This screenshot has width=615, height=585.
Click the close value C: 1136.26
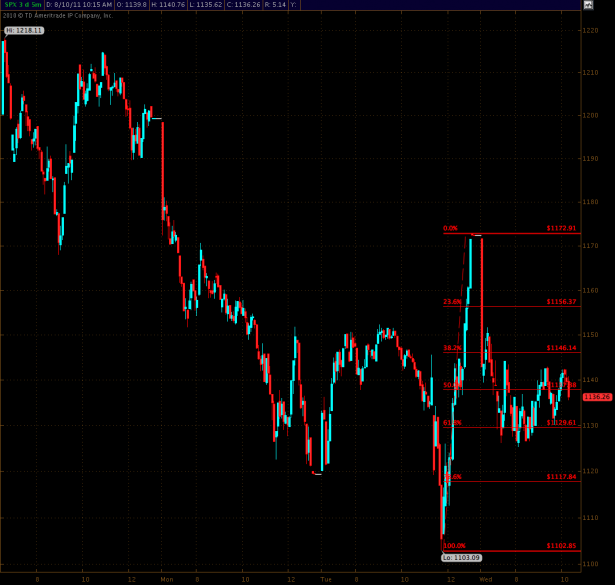[243, 5]
